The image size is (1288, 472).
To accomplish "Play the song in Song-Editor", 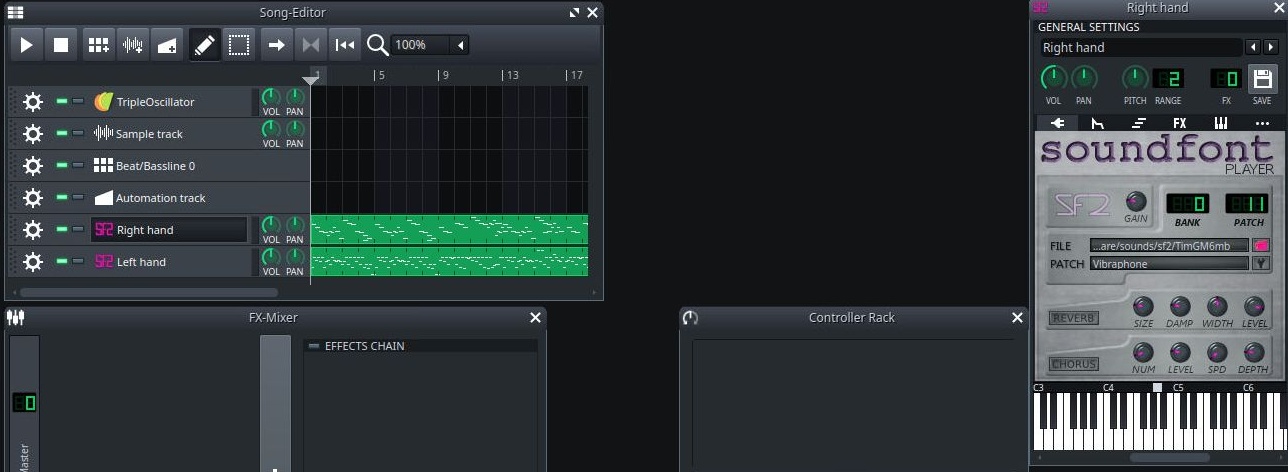I will pyautogui.click(x=27, y=45).
